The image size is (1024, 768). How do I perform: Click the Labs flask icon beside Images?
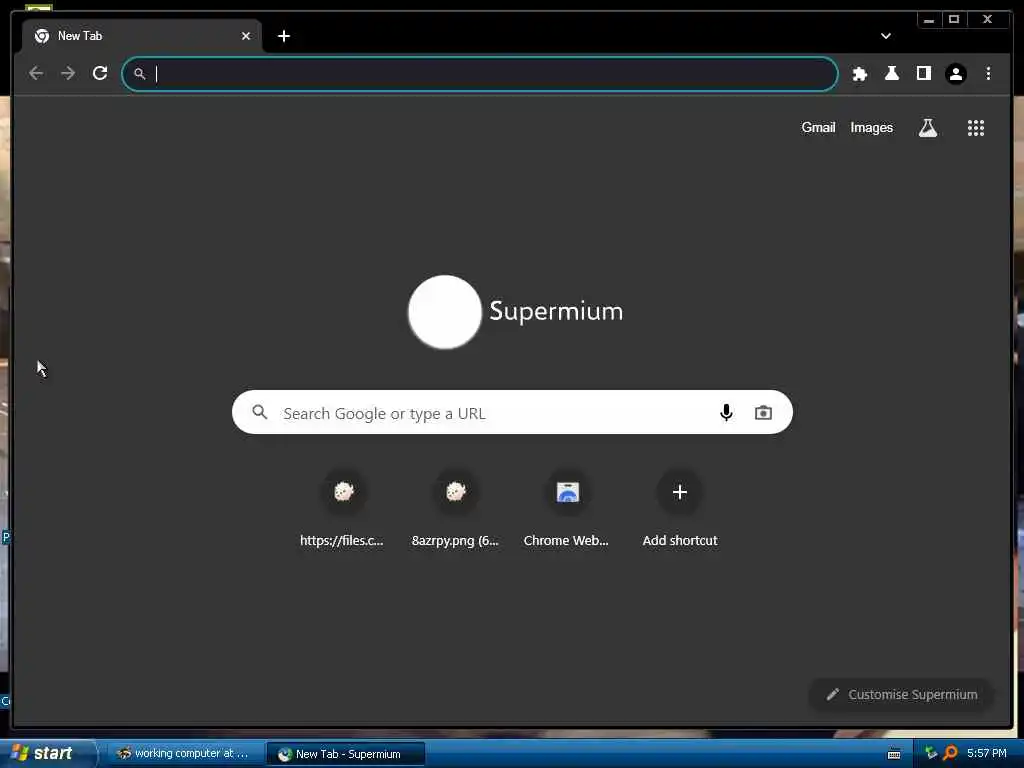(x=927, y=128)
